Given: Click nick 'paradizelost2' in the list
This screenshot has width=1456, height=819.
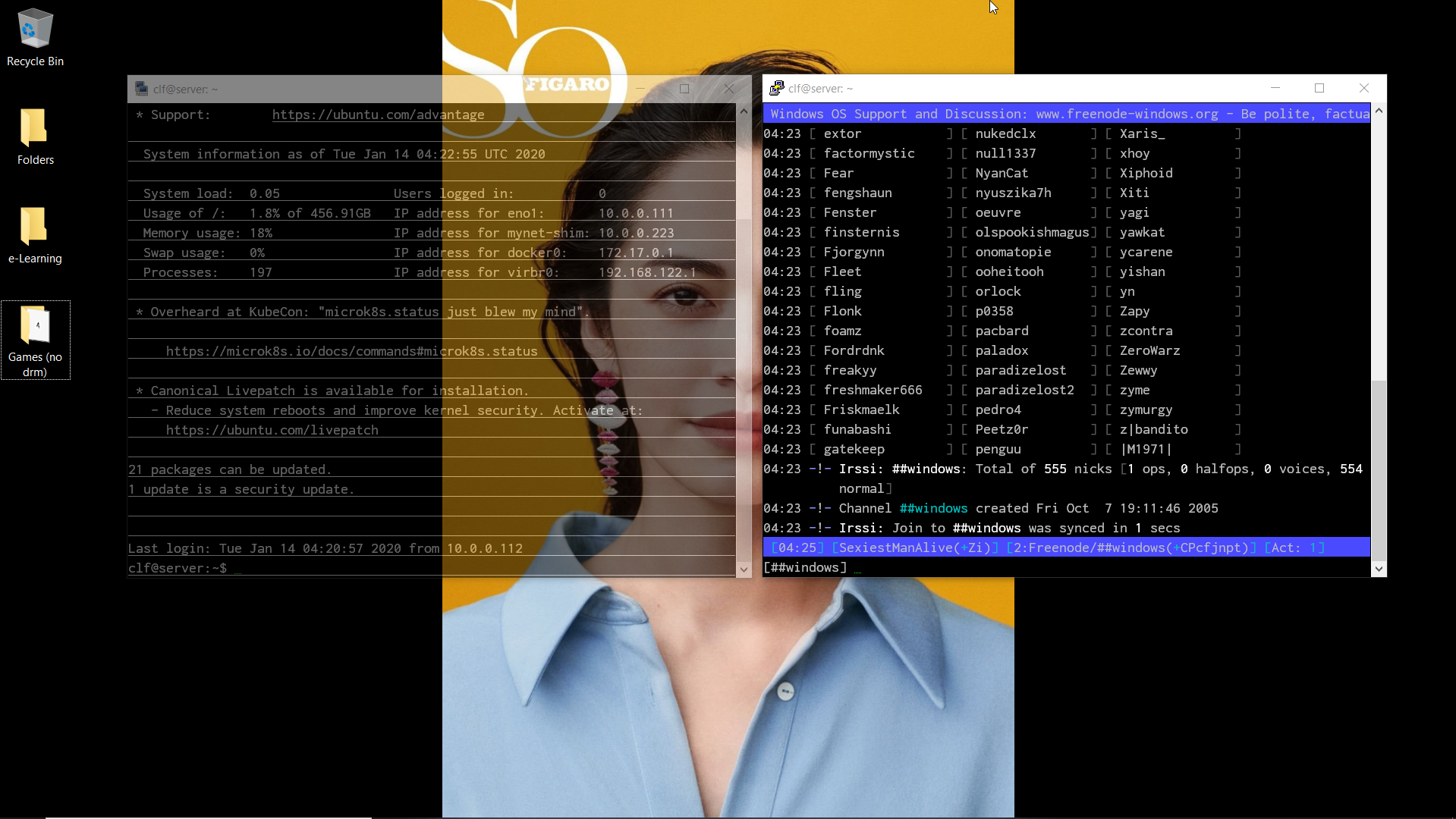Looking at the screenshot, I should [x=1024, y=390].
